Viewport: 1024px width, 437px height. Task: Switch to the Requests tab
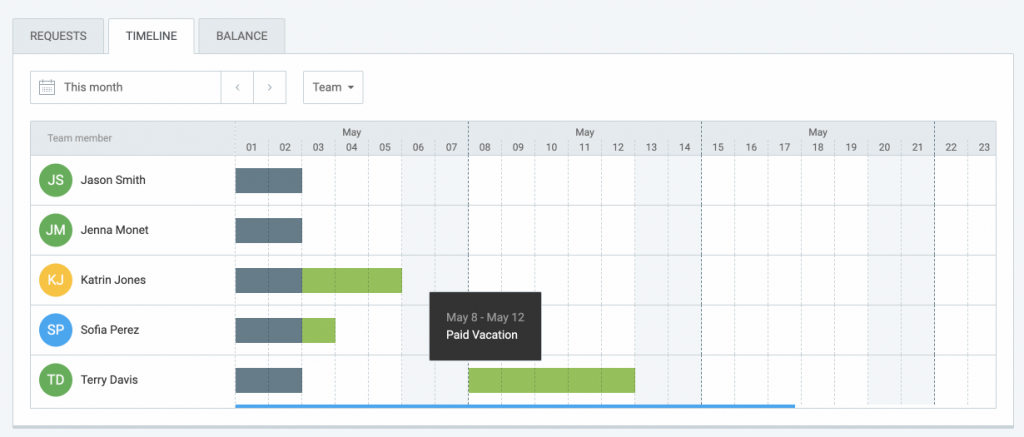58,36
